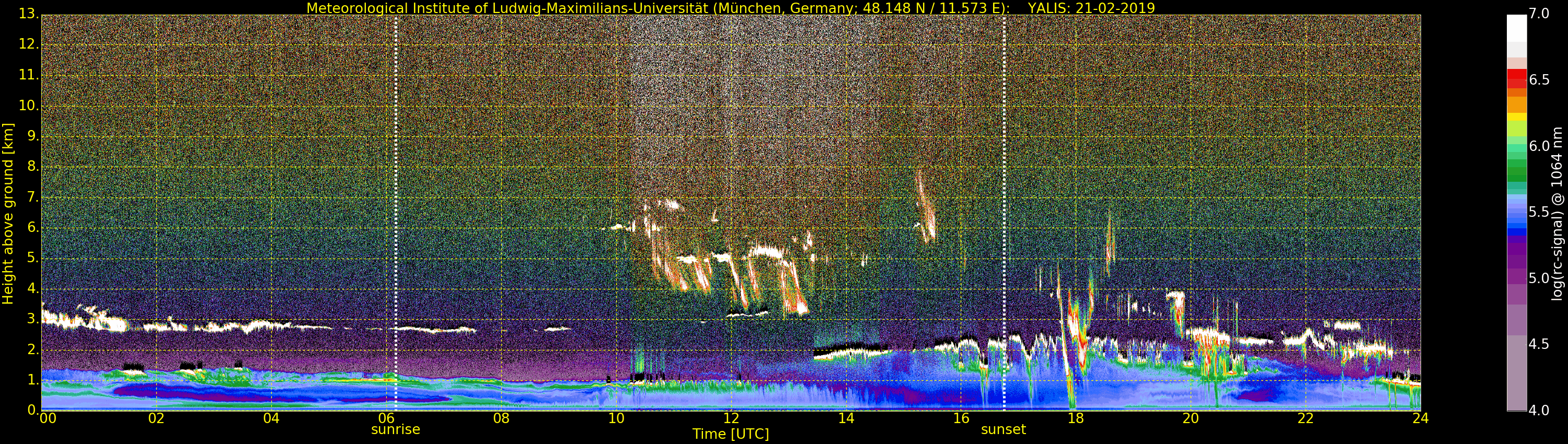This screenshot has width=1568, height=444.
Task: Click the 6.0 colorbar tick label
Action: coord(1539,146)
